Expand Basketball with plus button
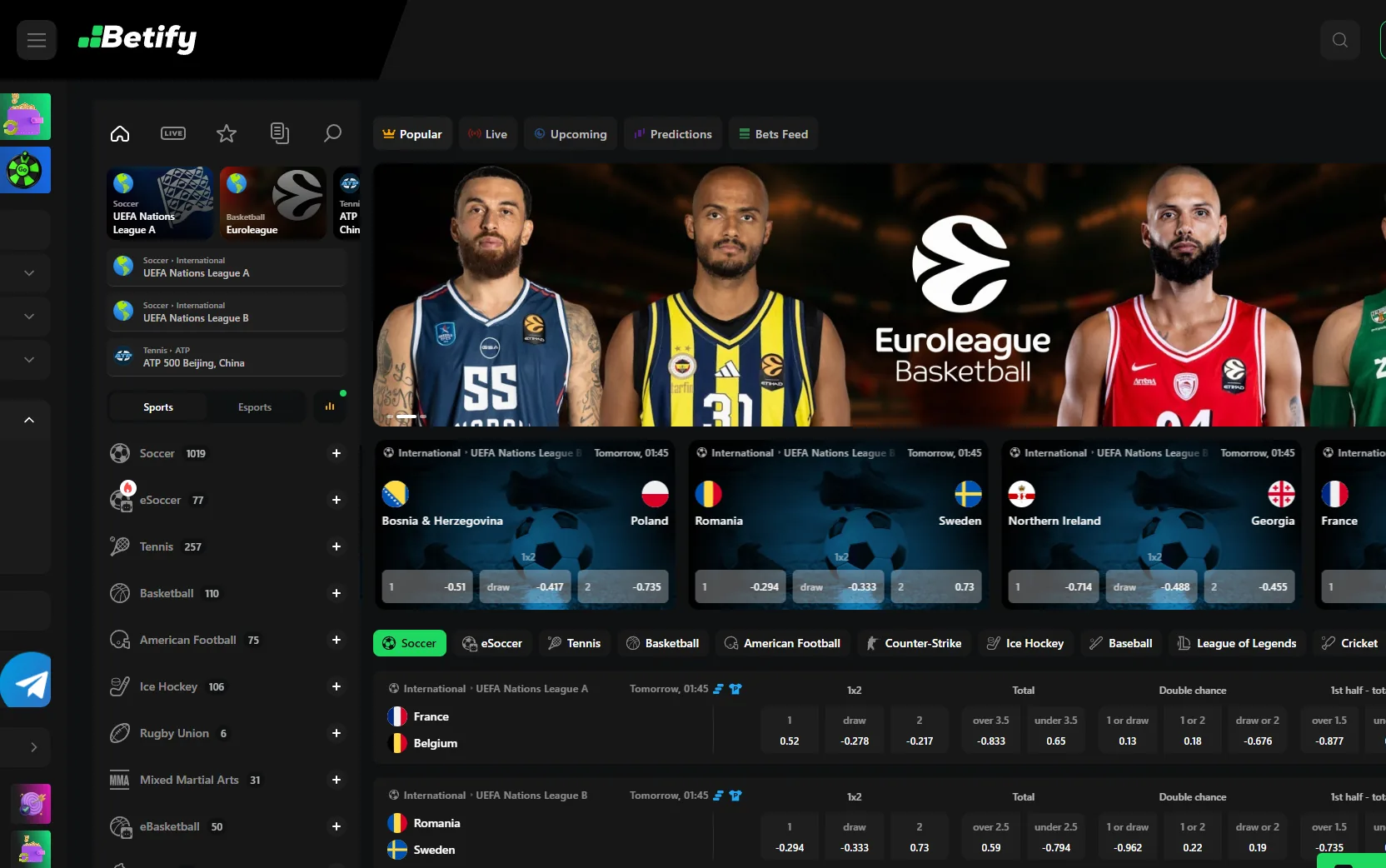 (337, 593)
